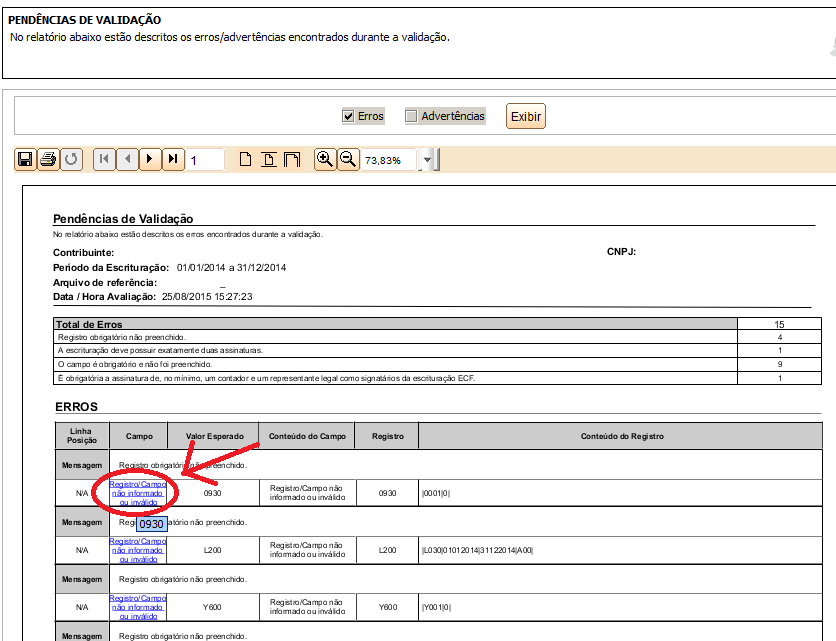
Task: Go to previous report page
Action: point(128,159)
